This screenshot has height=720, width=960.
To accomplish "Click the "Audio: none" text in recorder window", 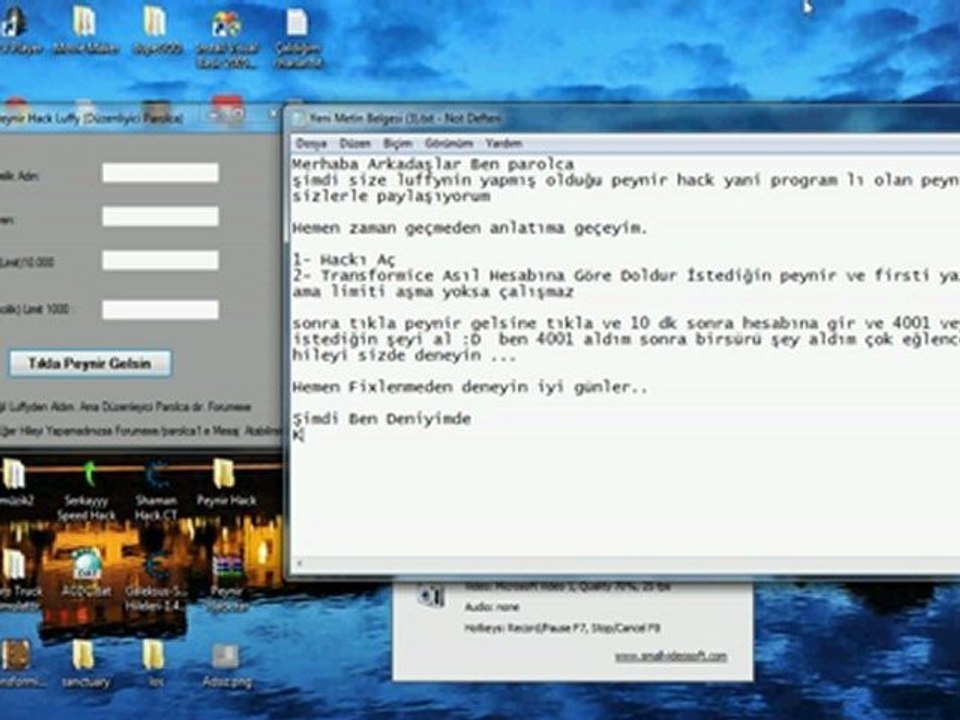I will [492, 607].
